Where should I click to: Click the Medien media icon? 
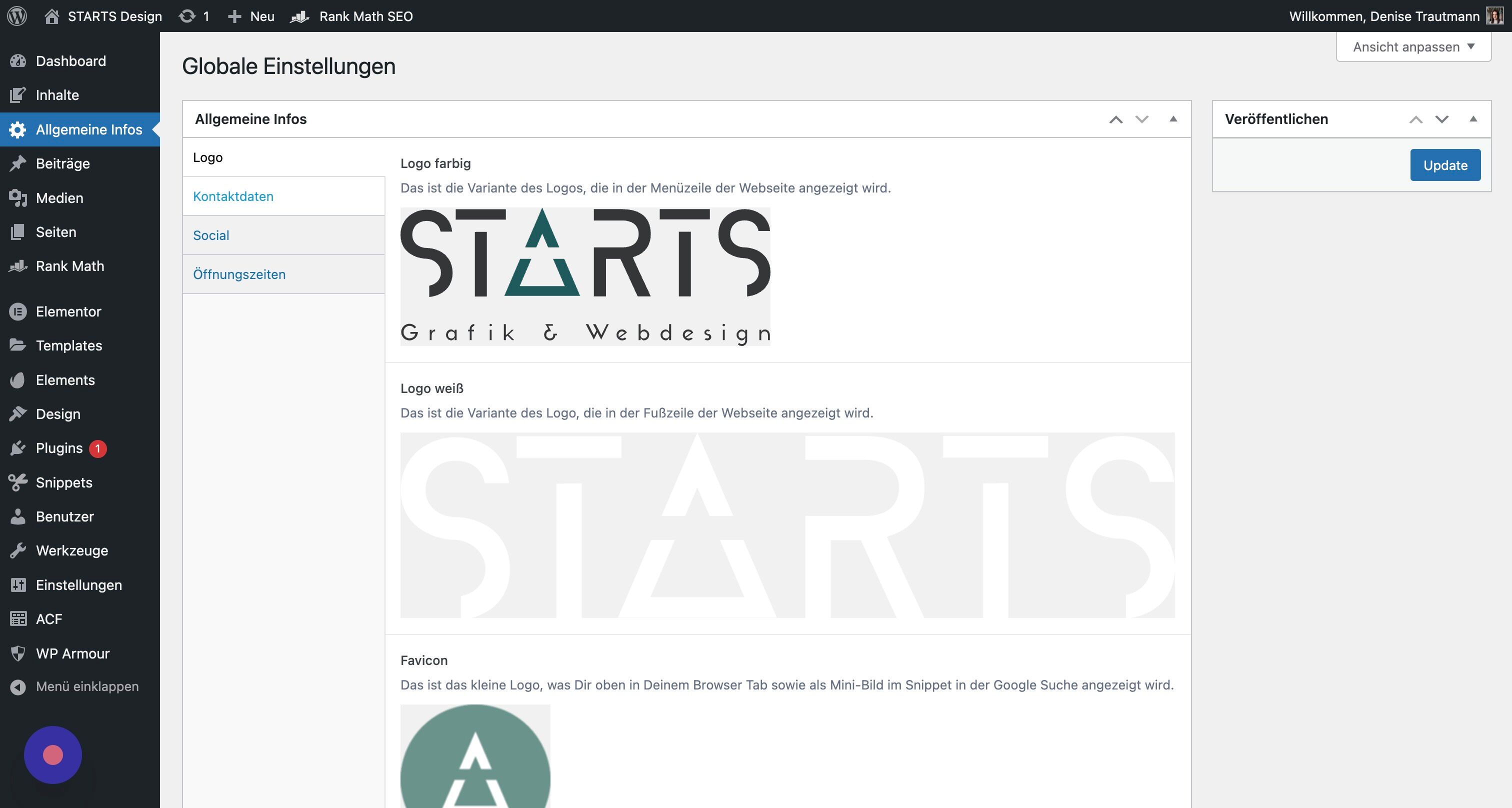[18, 198]
